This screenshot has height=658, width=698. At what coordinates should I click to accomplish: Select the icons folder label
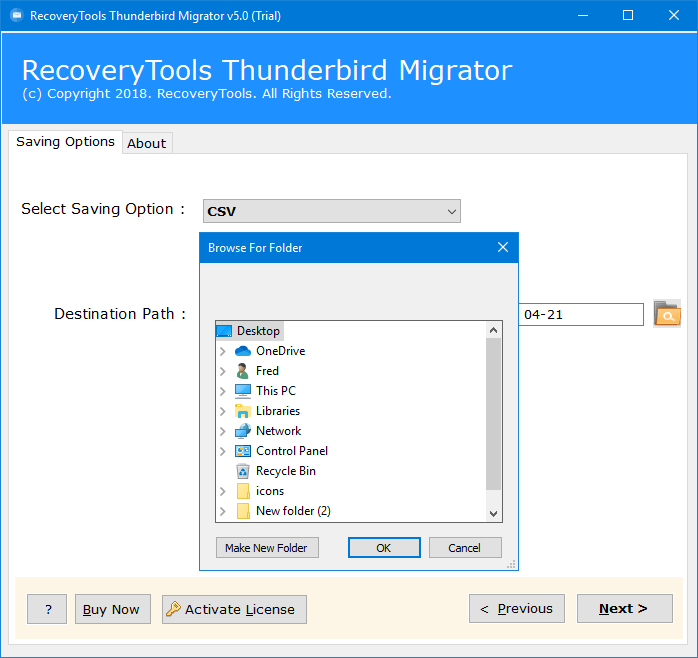(x=270, y=491)
